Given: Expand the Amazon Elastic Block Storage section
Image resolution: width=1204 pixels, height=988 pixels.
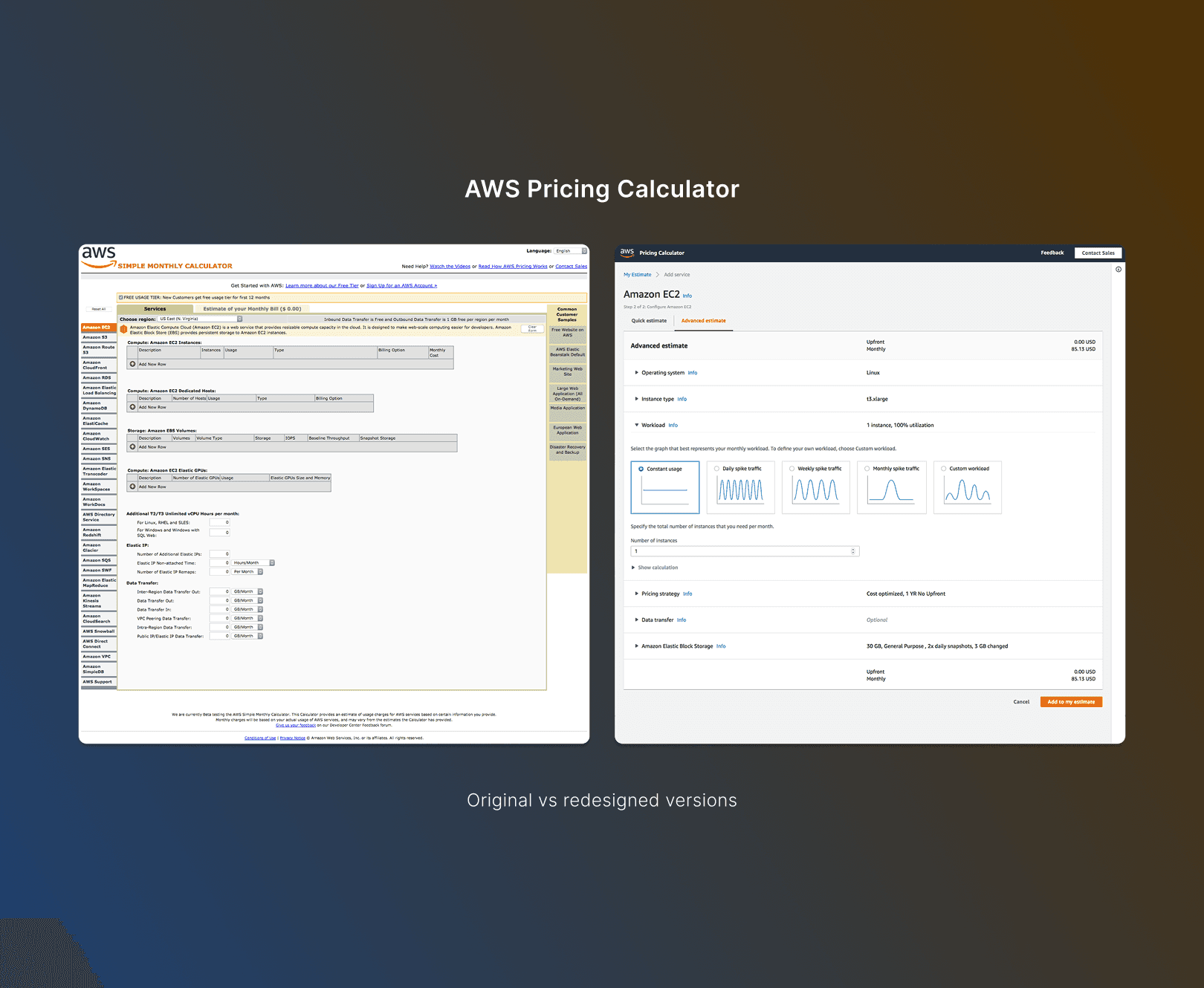Looking at the screenshot, I should [636, 646].
